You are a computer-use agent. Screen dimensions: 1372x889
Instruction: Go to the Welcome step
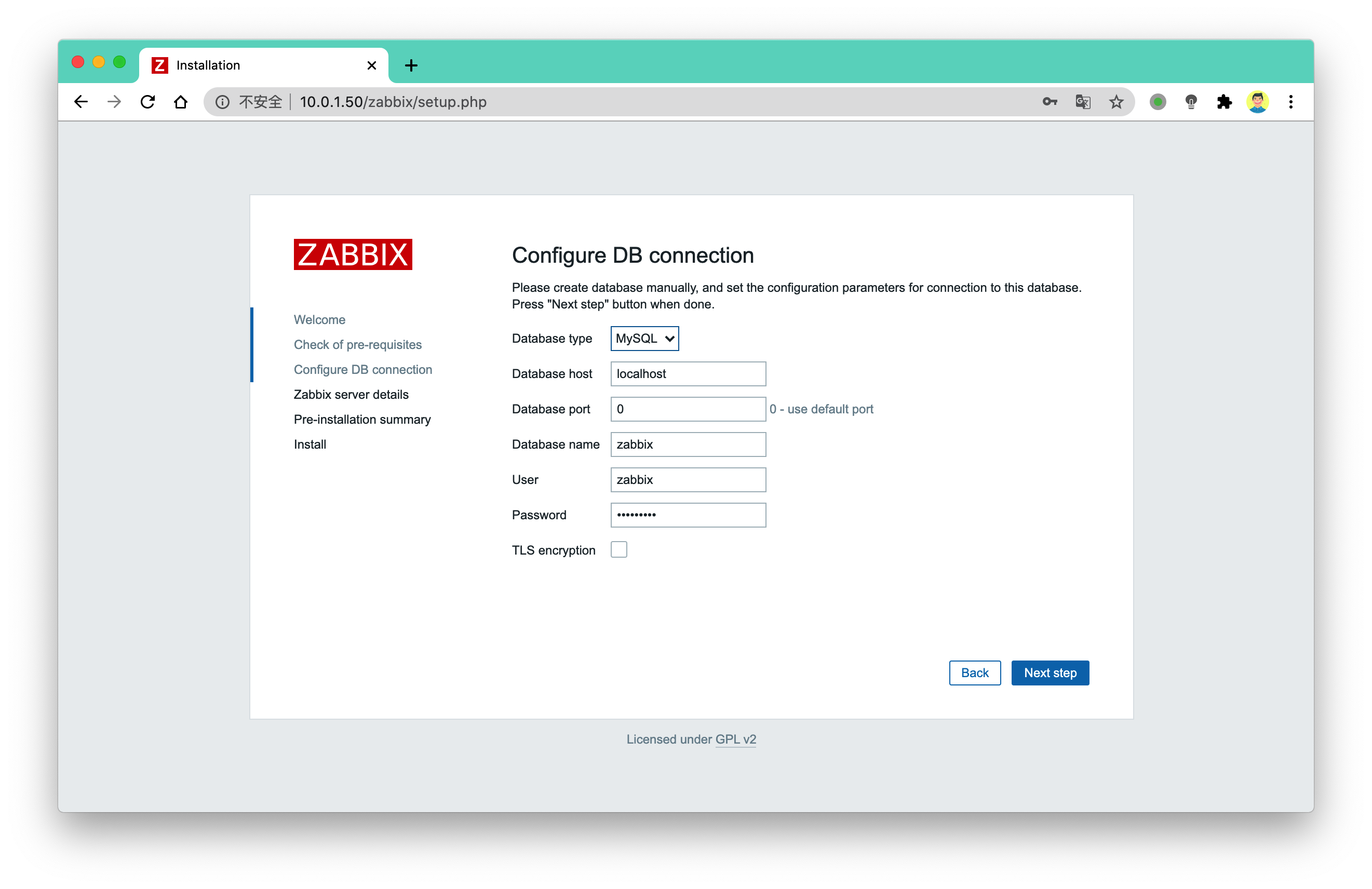click(x=319, y=319)
